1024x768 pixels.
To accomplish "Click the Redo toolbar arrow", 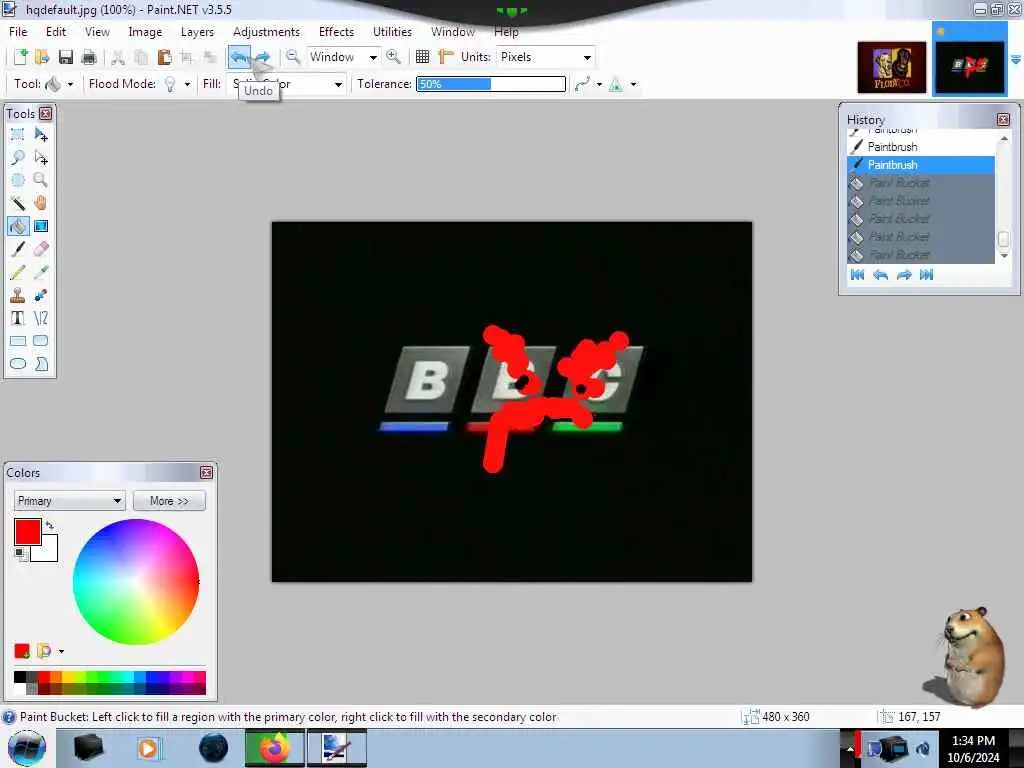I will point(263,57).
